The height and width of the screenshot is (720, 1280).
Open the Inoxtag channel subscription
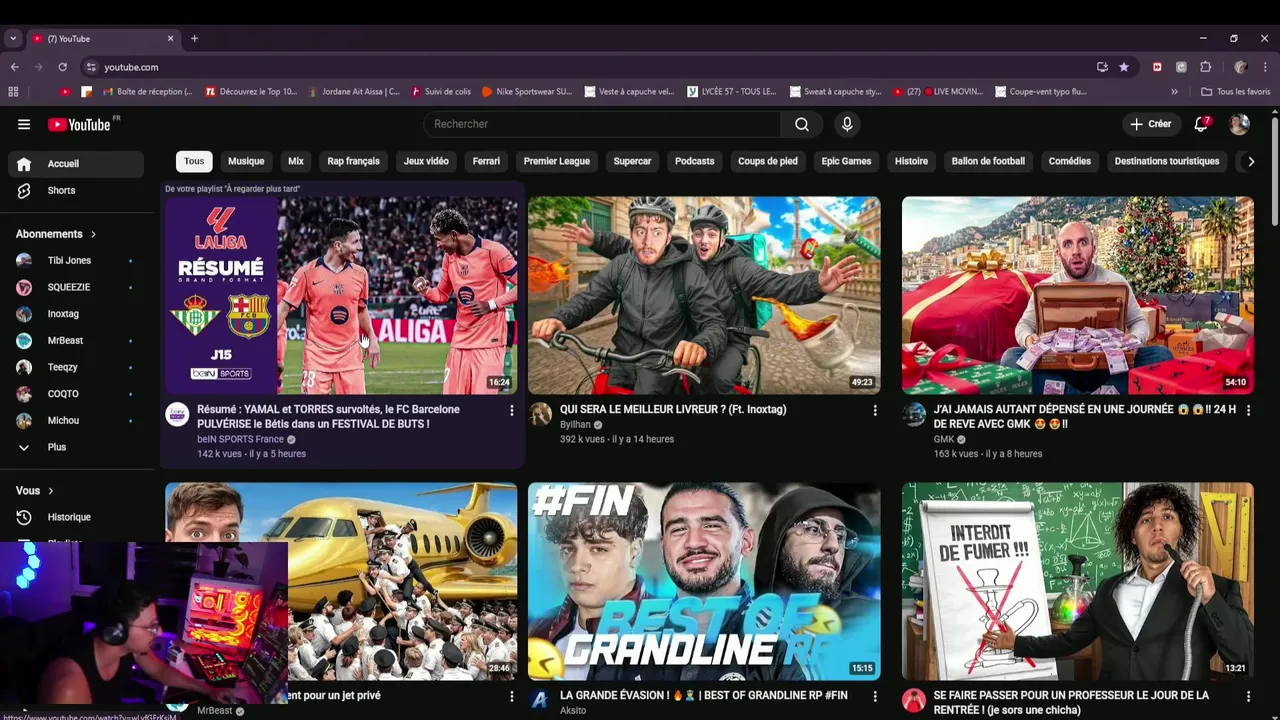pos(76,314)
